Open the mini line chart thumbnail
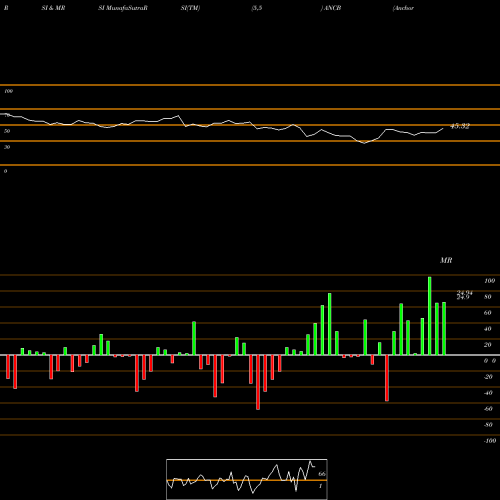This screenshot has height=500, width=500. pyautogui.click(x=247, y=479)
